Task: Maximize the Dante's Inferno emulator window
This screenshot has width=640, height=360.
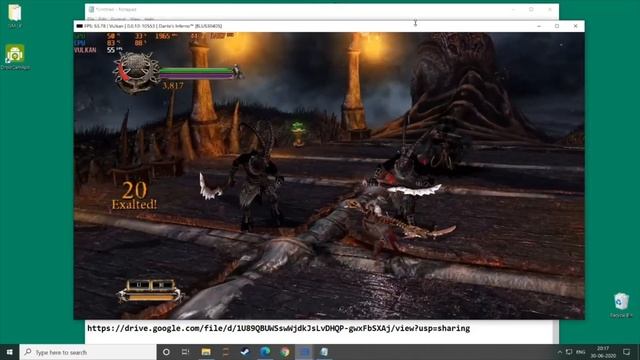Action: click(557, 26)
